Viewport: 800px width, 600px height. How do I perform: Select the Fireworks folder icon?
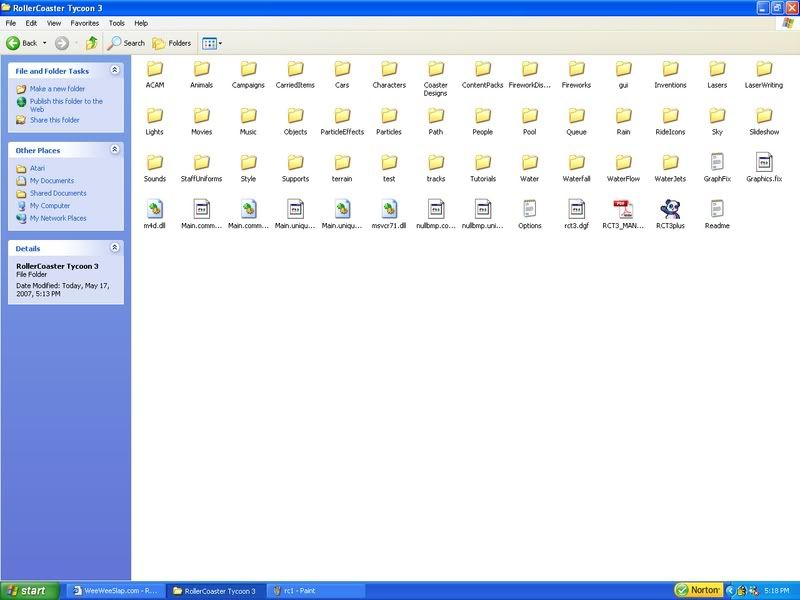click(x=577, y=68)
